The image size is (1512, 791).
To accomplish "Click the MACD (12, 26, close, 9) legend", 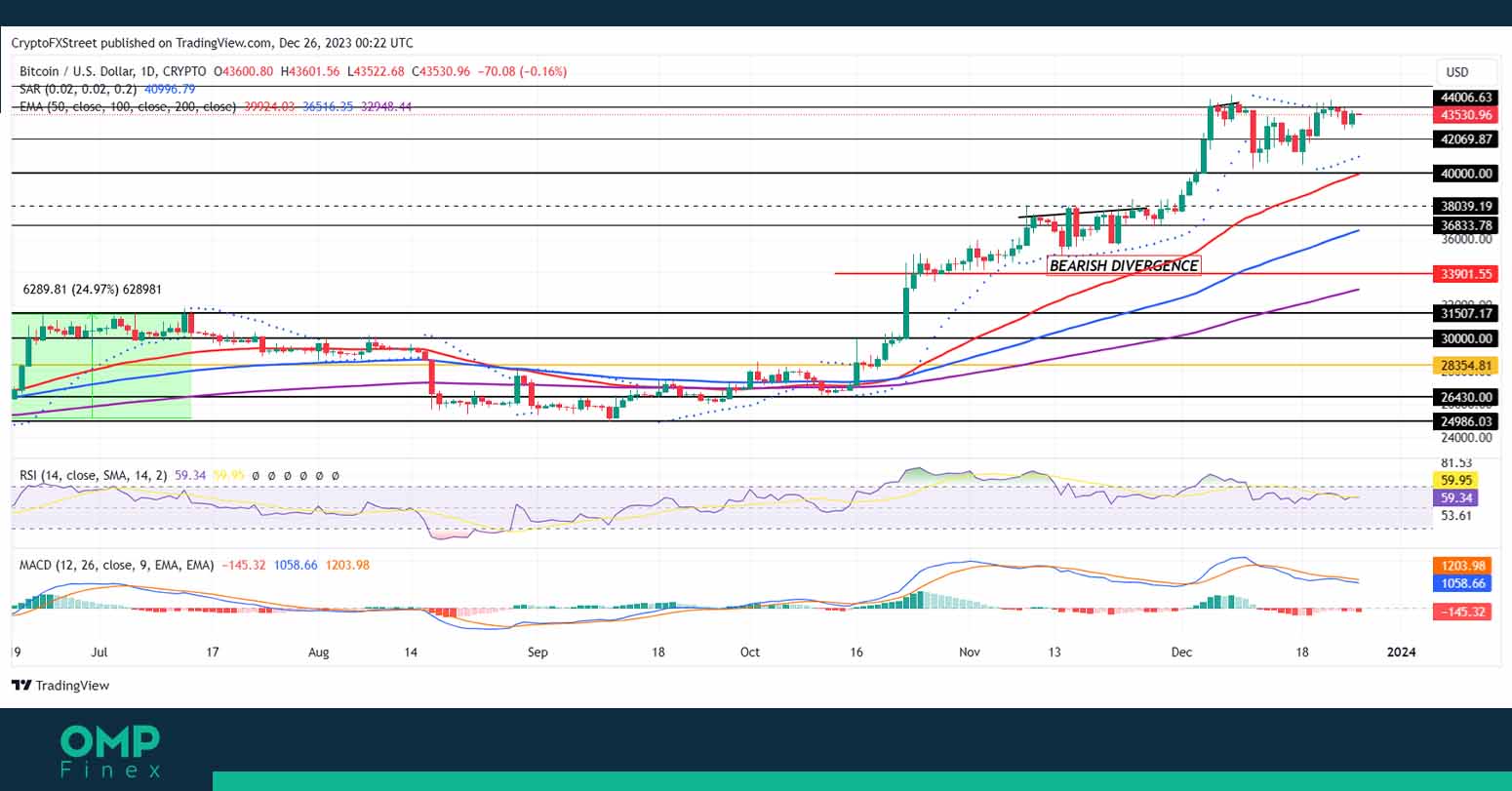I will (117, 565).
